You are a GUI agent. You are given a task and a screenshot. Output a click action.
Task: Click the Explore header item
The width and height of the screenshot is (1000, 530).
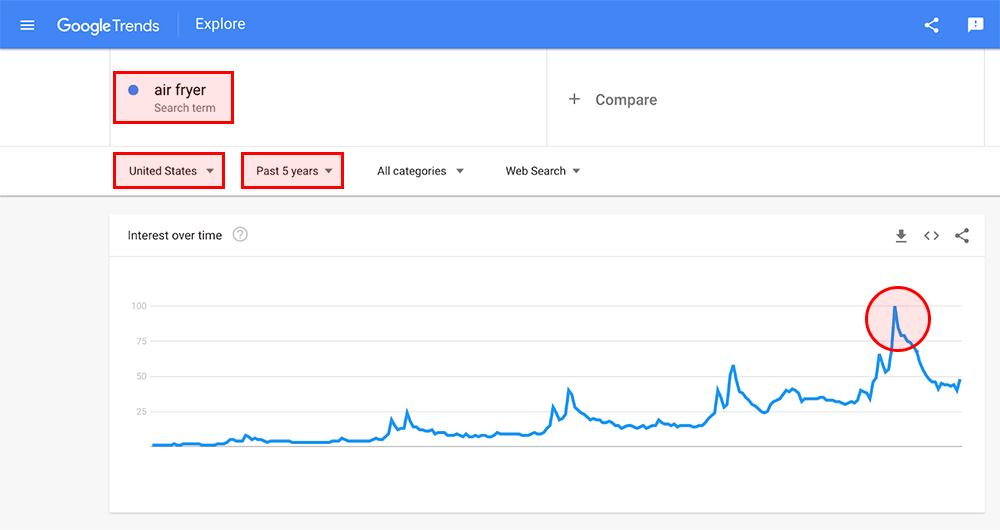(220, 24)
